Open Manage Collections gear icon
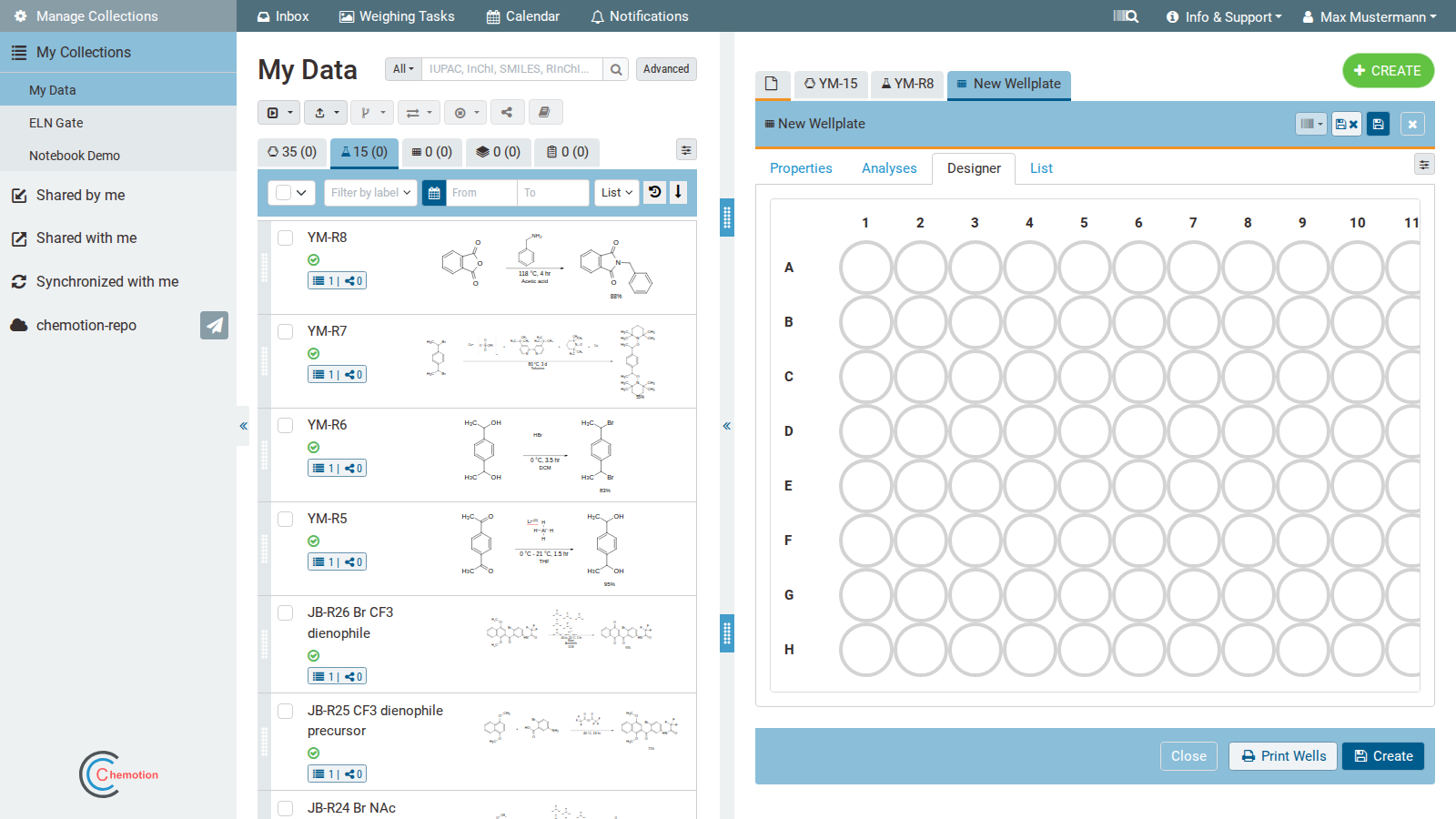Viewport: 1456px width, 819px height. pos(20,16)
